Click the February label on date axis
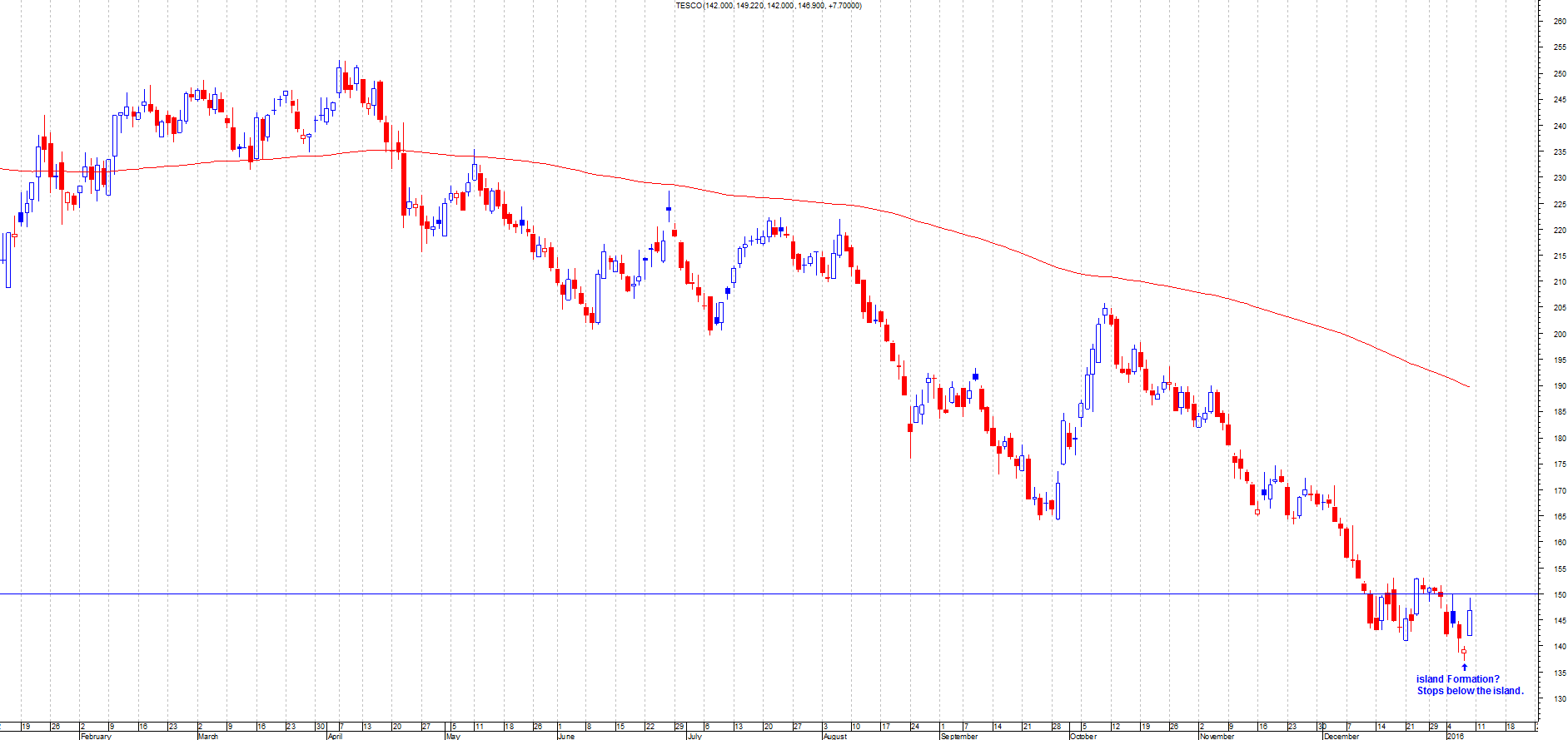This screenshot has width=1568, height=740. pos(96,736)
